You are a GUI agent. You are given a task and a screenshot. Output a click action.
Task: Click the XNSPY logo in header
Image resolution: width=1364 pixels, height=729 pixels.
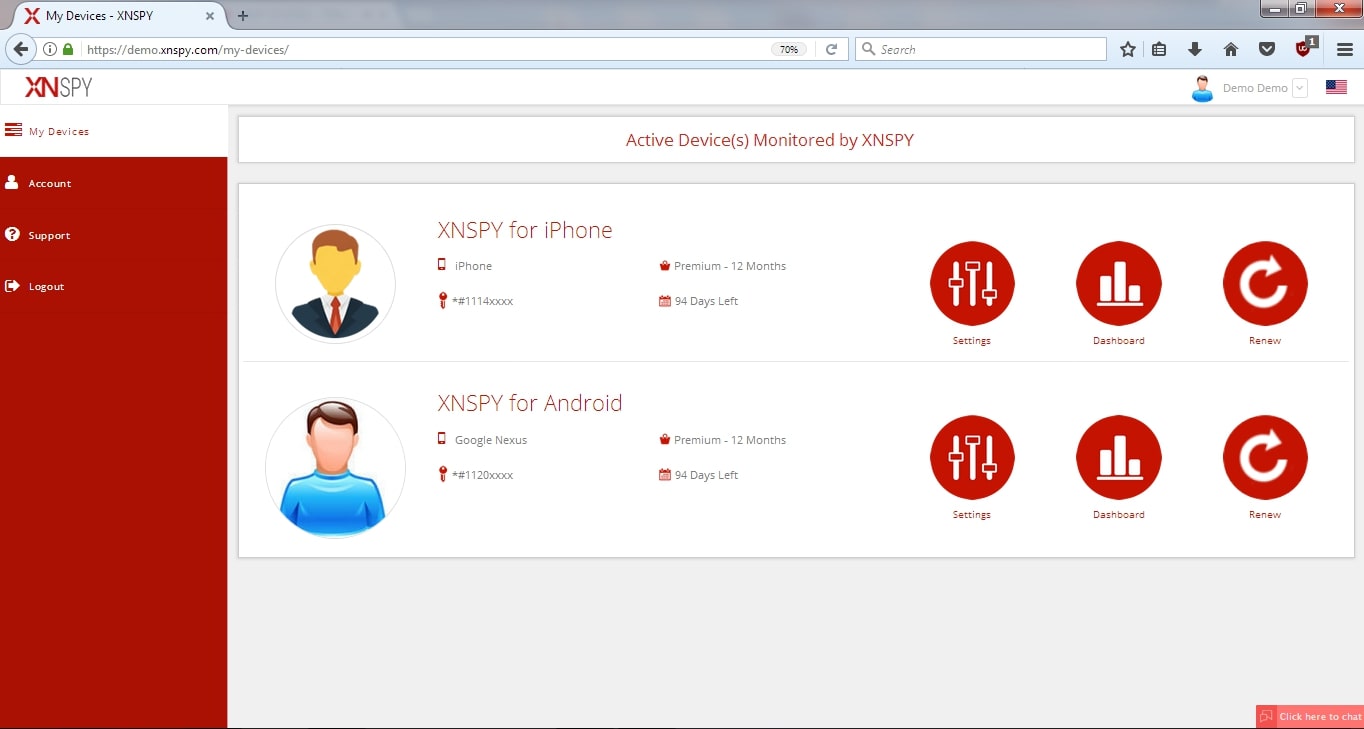click(58, 87)
